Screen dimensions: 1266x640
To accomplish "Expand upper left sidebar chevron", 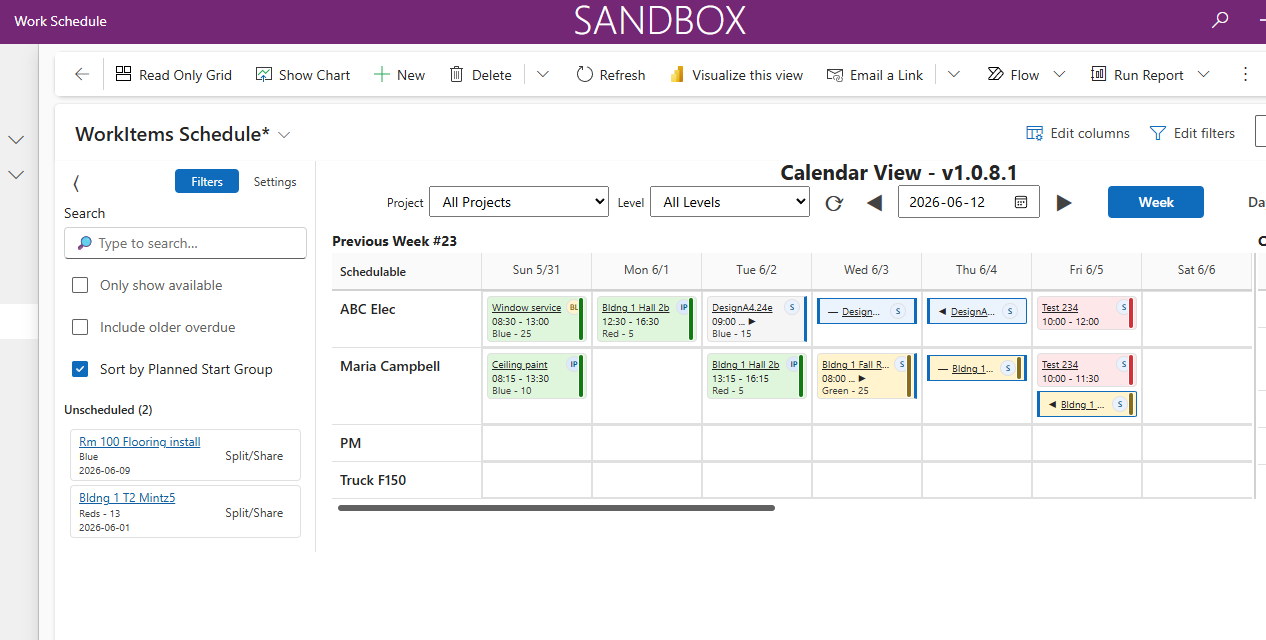I will (16, 140).
